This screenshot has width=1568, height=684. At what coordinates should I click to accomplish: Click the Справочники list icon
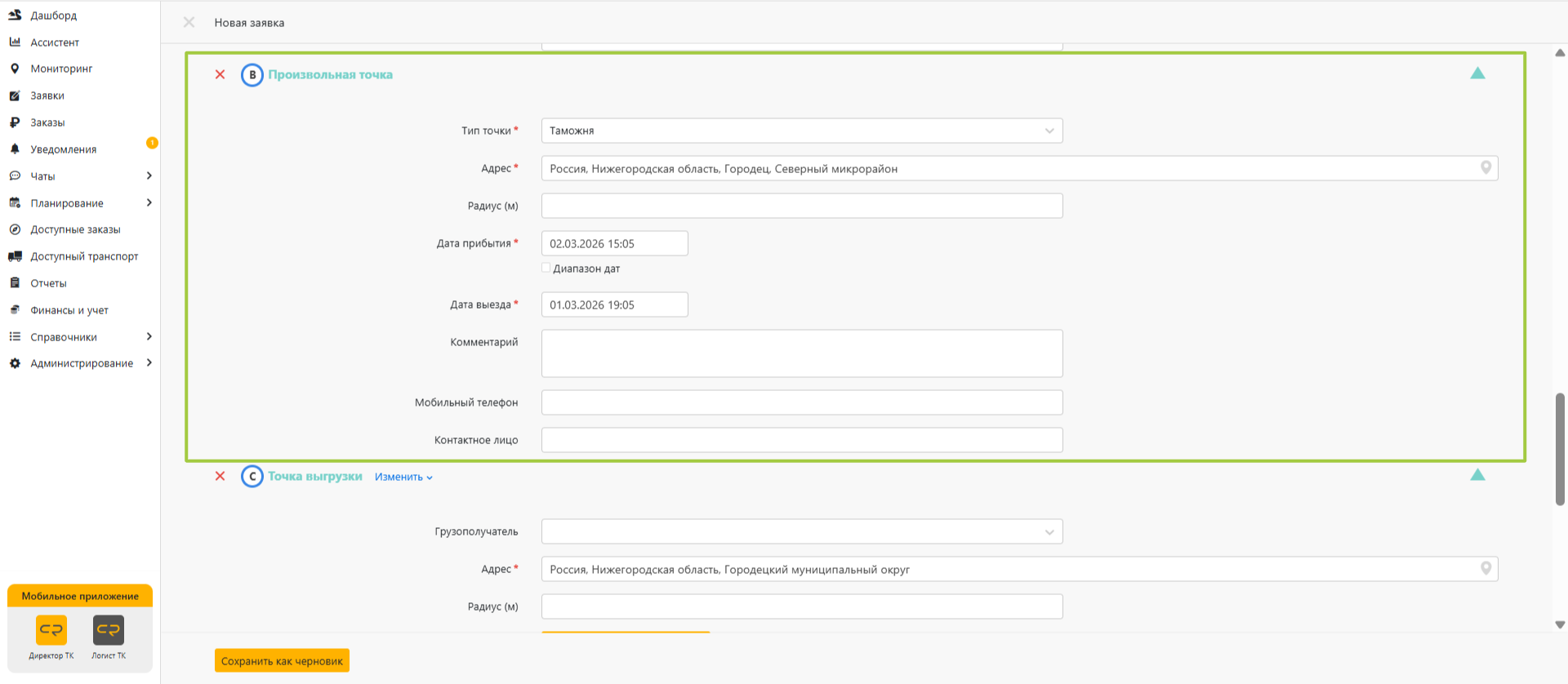15,336
